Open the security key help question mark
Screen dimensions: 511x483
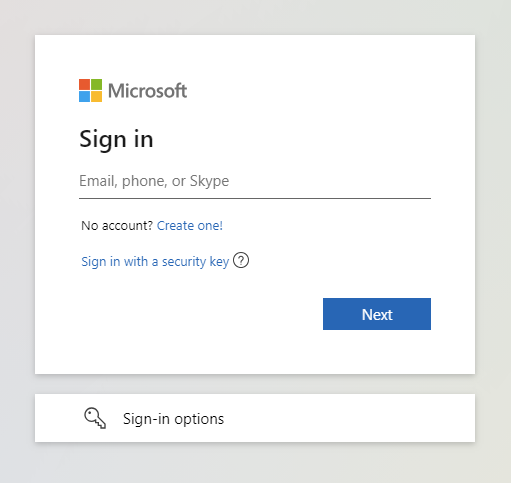click(x=241, y=260)
